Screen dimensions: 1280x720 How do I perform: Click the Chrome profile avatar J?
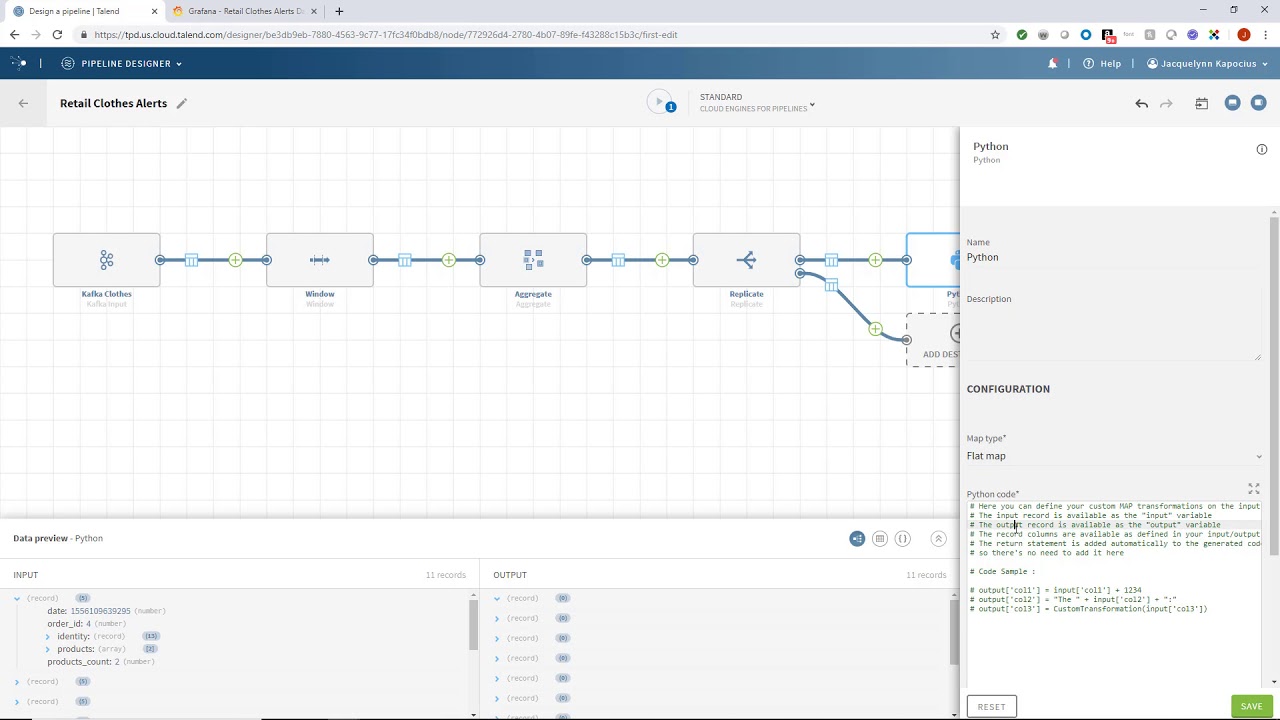coord(1244,34)
